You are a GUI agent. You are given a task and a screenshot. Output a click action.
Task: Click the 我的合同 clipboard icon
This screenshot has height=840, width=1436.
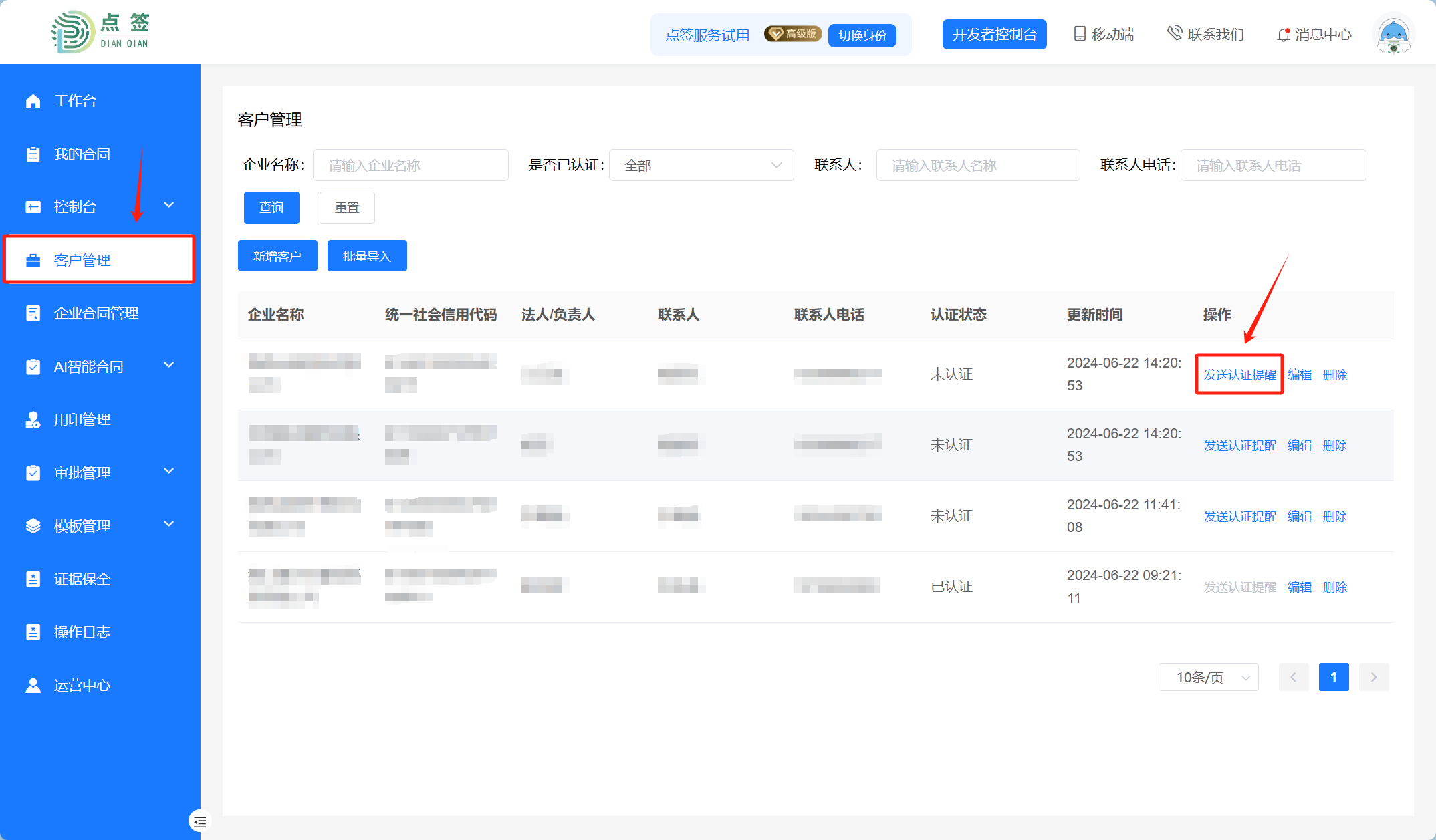(33, 154)
